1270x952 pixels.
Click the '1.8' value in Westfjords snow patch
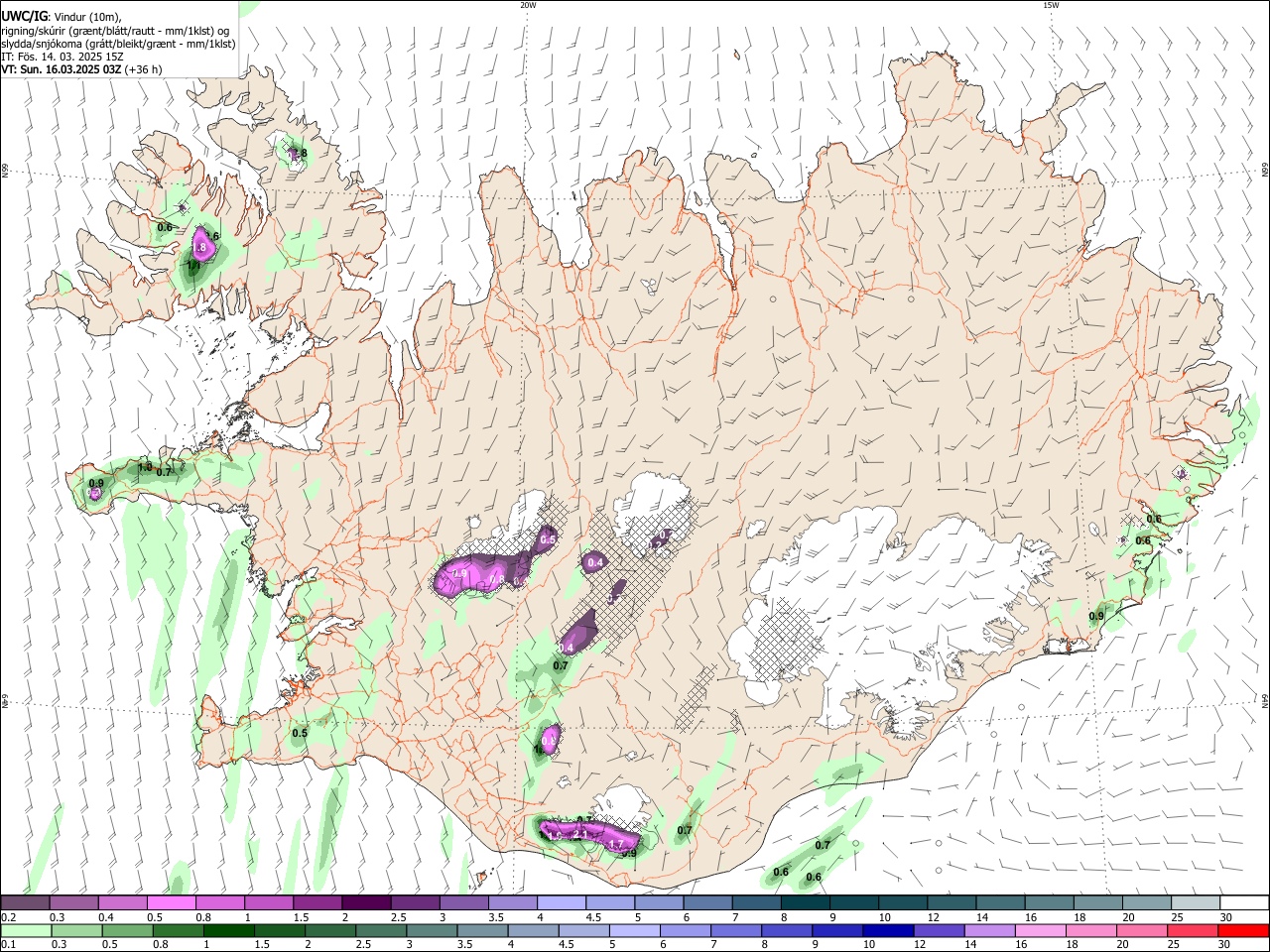198,247
